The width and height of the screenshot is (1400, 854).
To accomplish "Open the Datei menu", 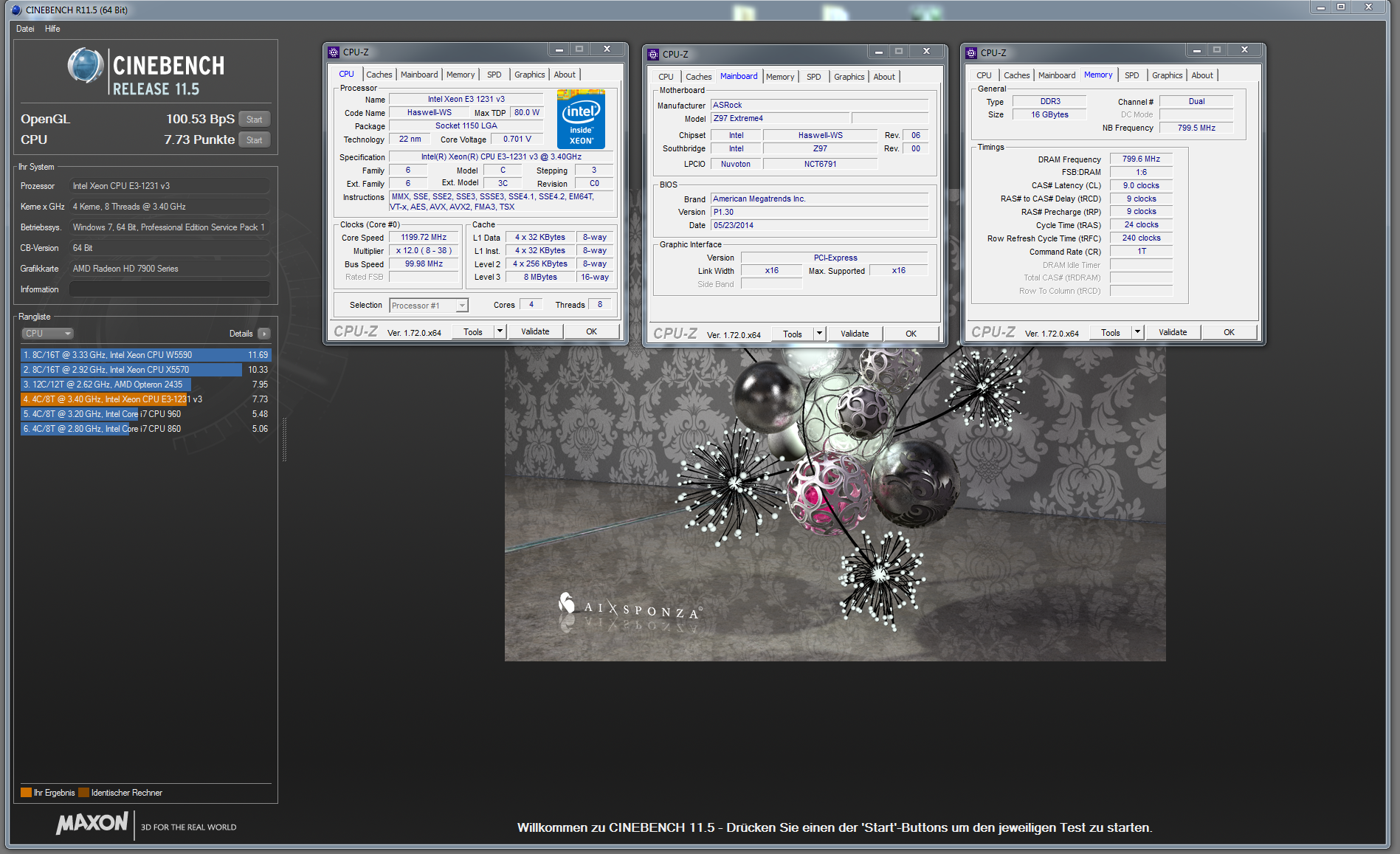I will 25,29.
